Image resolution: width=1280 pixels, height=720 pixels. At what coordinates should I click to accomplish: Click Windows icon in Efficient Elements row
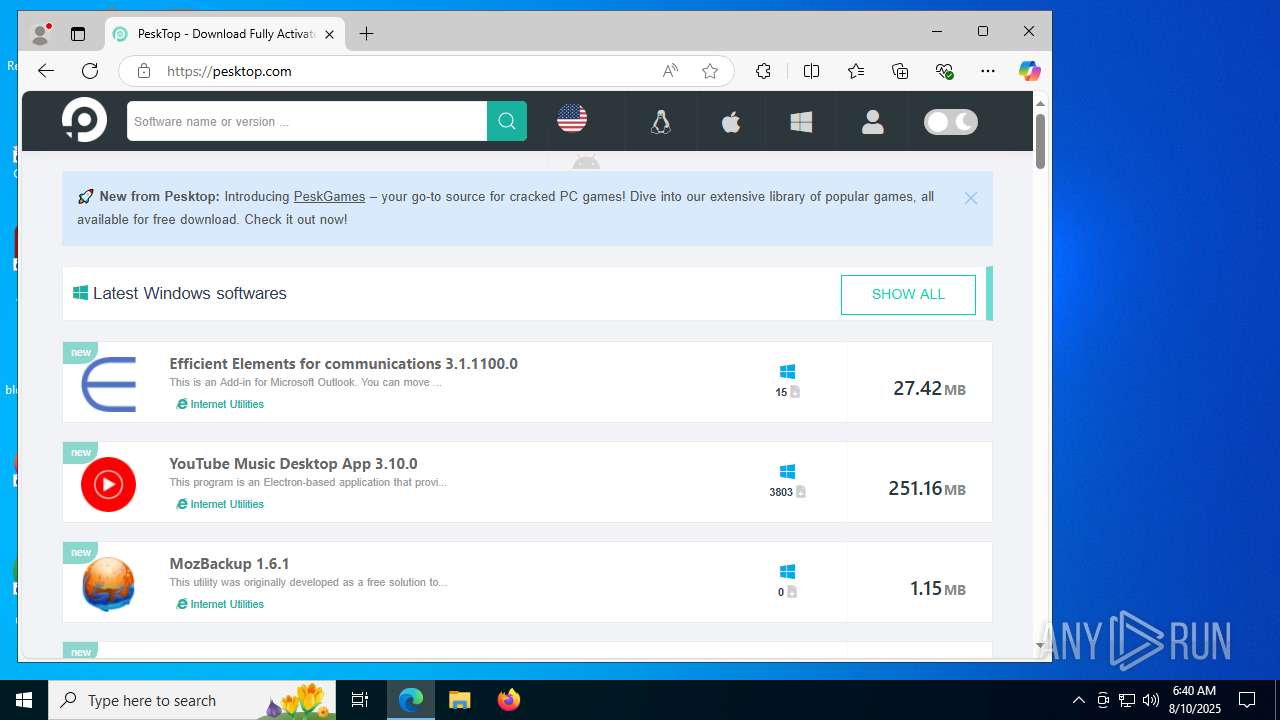pyautogui.click(x=787, y=371)
